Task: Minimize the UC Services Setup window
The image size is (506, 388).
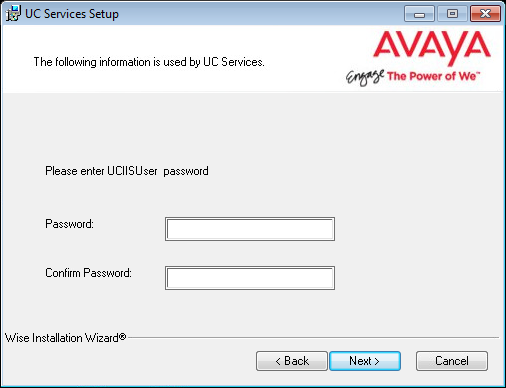Action: pos(419,14)
